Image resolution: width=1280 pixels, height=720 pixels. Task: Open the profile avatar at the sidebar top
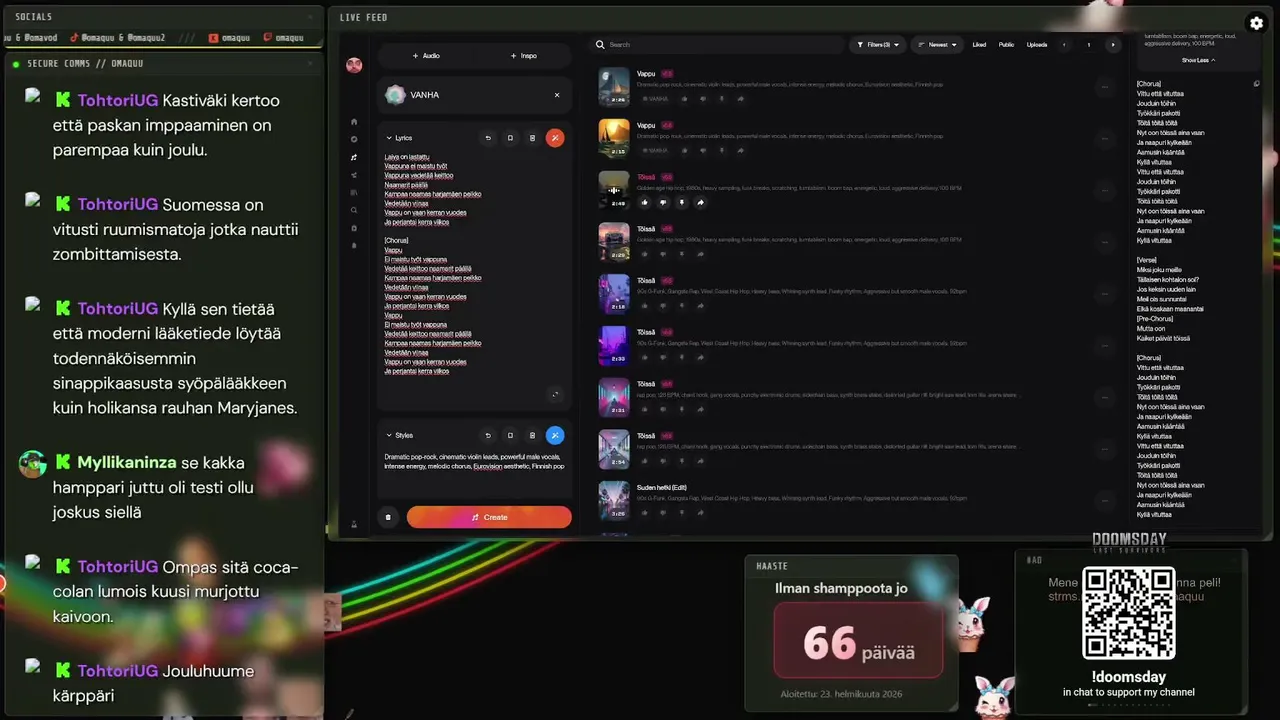pyautogui.click(x=354, y=65)
